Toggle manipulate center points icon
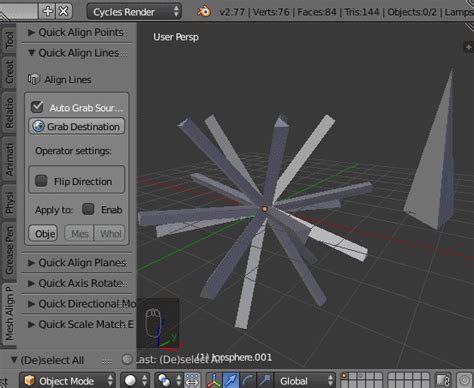This screenshot has width=474, height=388. 192,380
